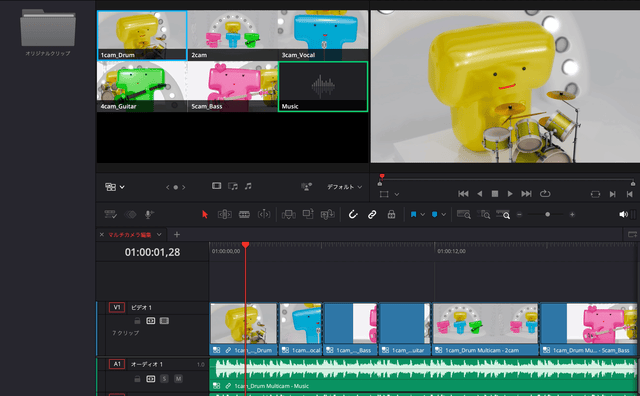This screenshot has width=640, height=396.
Task: Zoom out timeline with minus button
Action: (x=519, y=214)
